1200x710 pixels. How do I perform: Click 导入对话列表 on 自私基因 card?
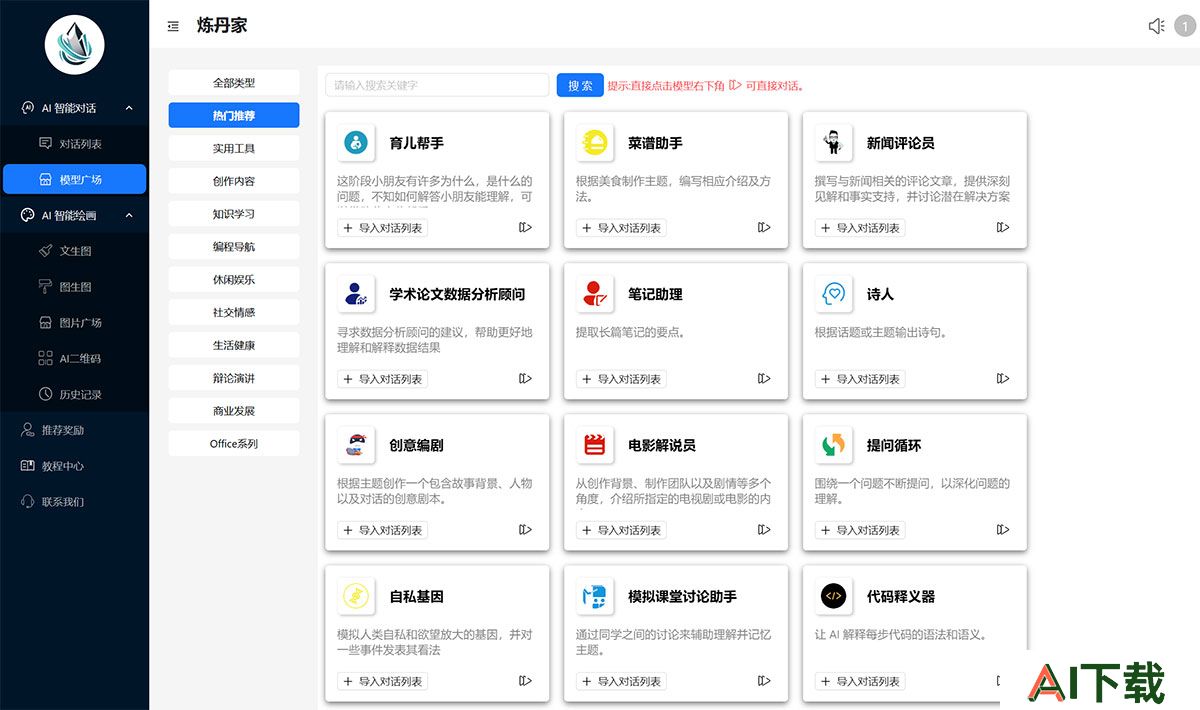[x=382, y=681]
